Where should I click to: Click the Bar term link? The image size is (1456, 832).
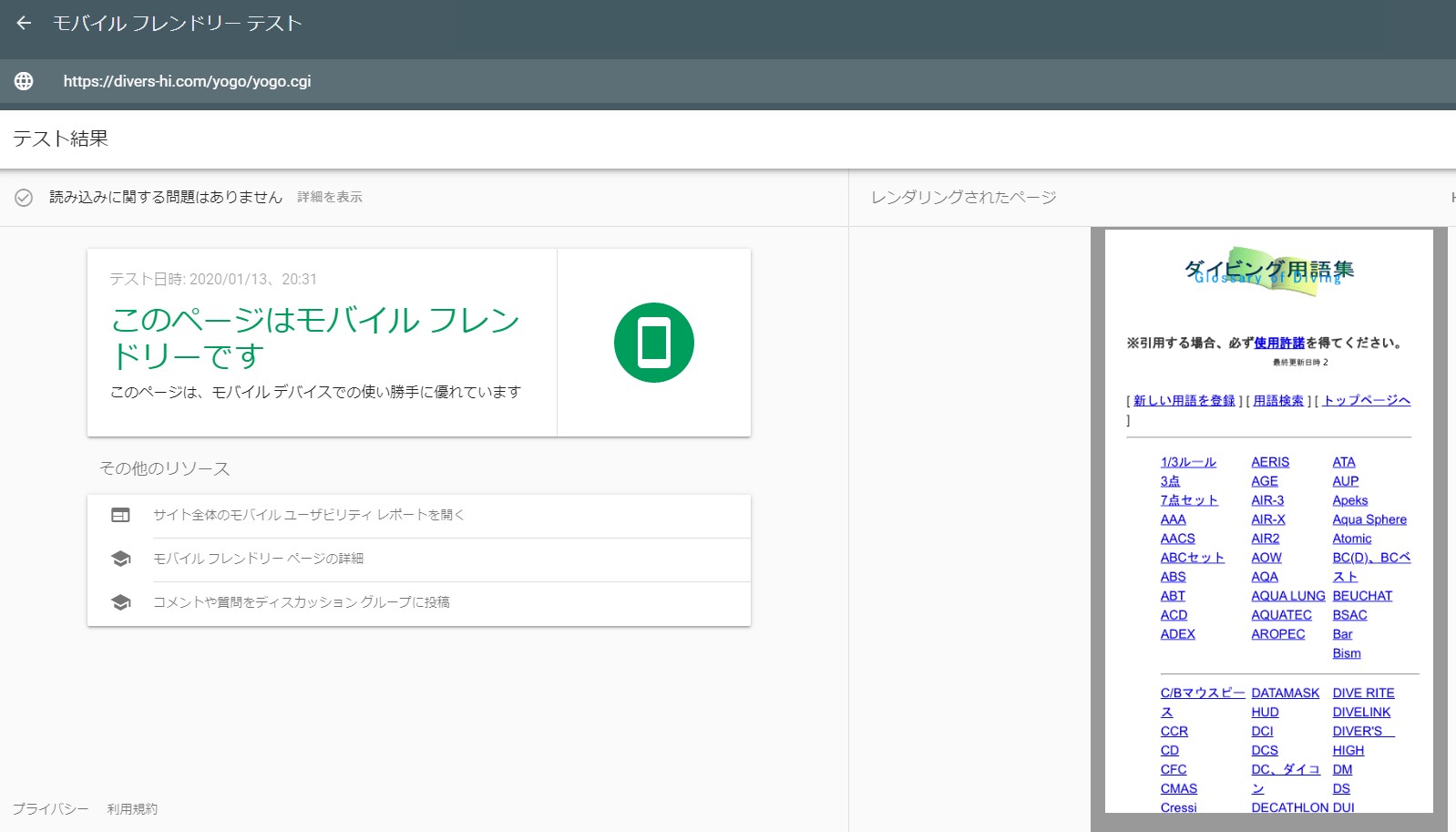coord(1342,634)
